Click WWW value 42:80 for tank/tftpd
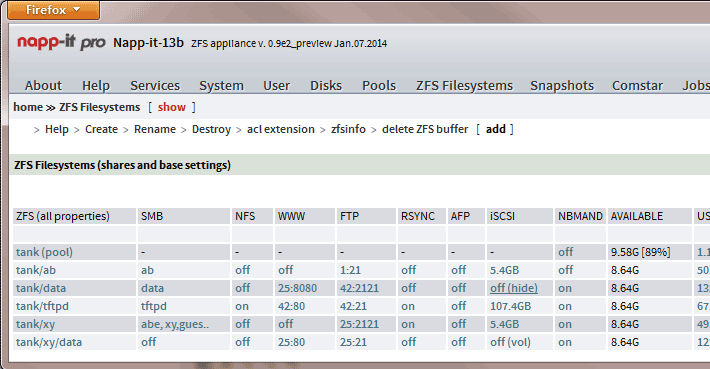The width and height of the screenshot is (710, 369). pos(291,307)
